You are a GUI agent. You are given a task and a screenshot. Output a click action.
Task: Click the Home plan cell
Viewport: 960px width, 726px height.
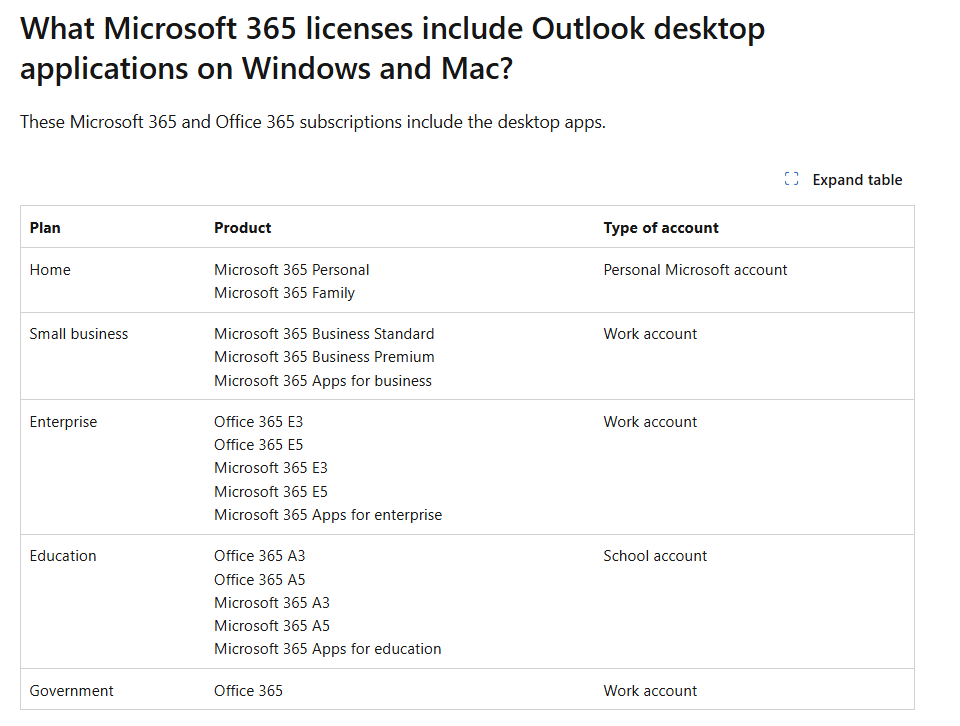50,270
